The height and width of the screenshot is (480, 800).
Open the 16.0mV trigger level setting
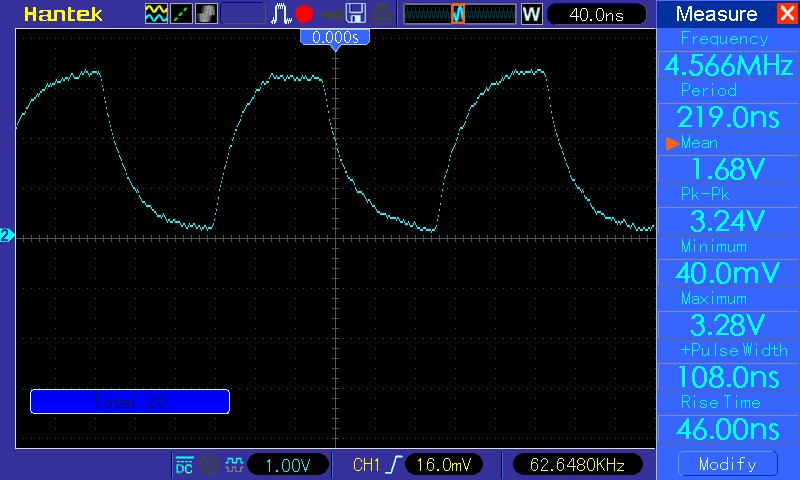442,465
